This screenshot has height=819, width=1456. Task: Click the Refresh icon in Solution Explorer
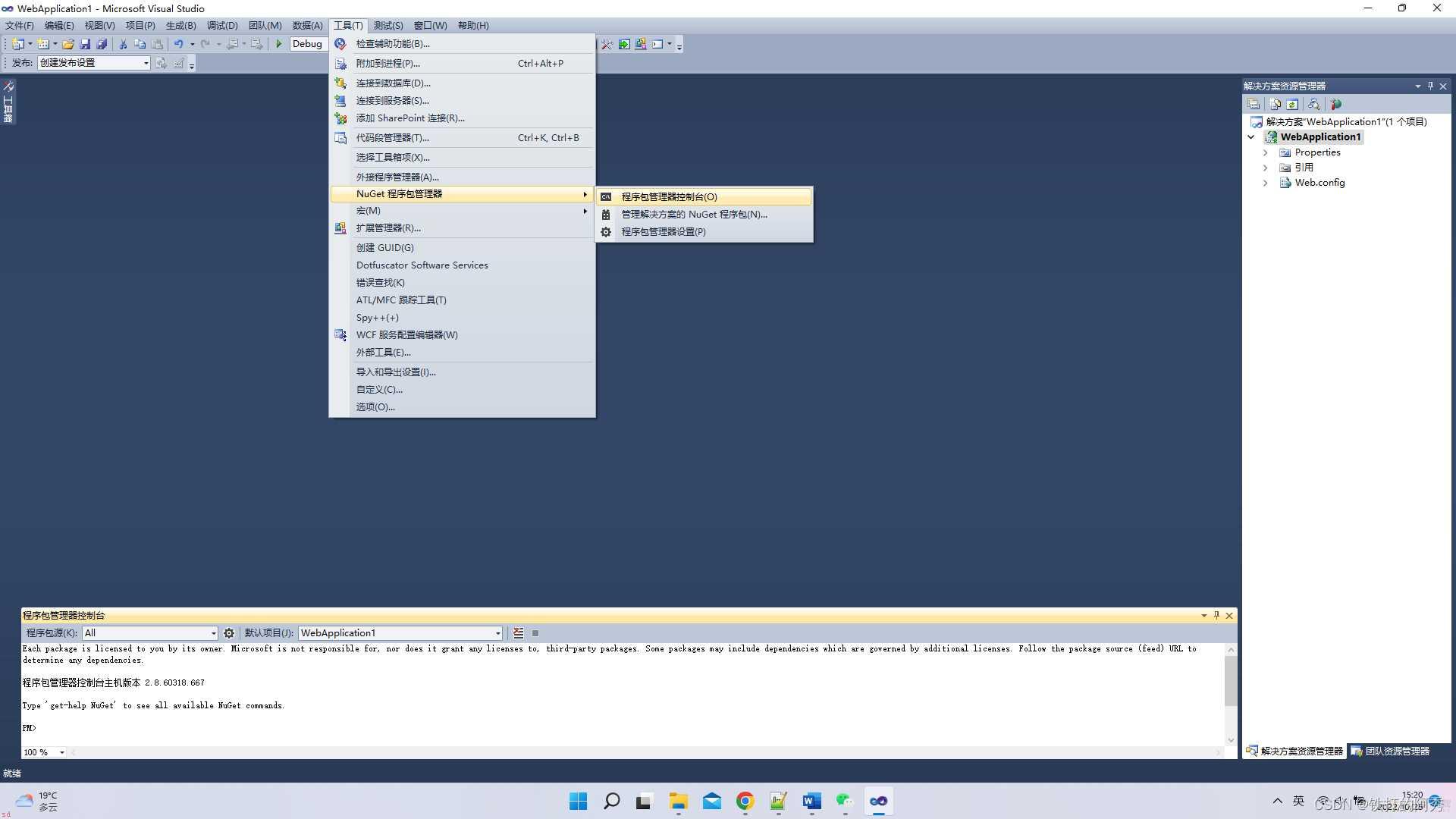pyautogui.click(x=1293, y=105)
